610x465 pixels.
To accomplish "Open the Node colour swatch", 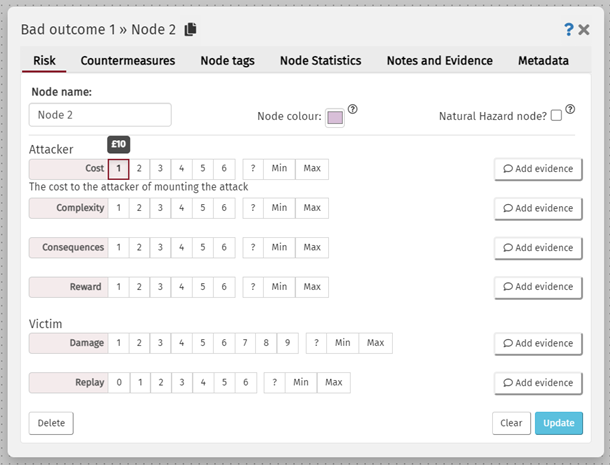I will point(334,117).
